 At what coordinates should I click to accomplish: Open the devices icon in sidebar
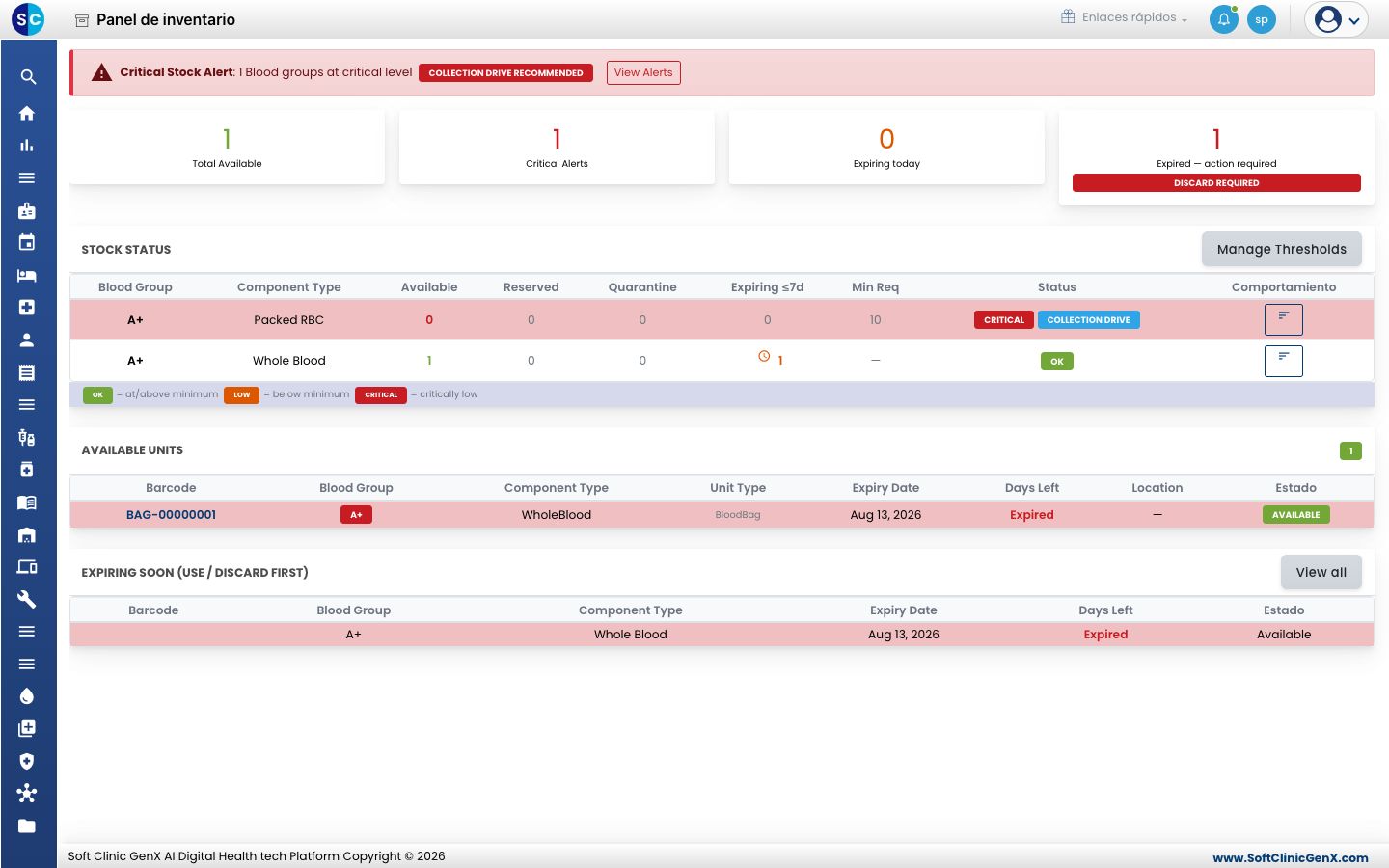[27, 566]
